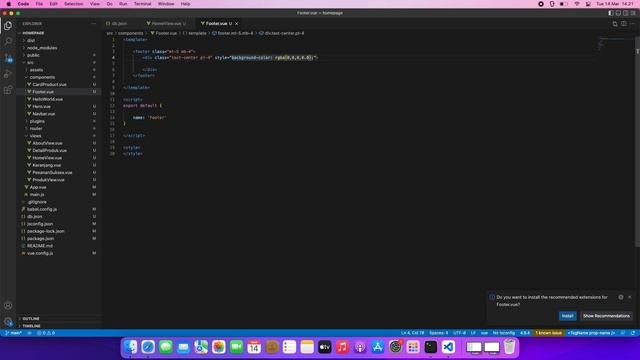Collapse the components folder

tap(42, 77)
